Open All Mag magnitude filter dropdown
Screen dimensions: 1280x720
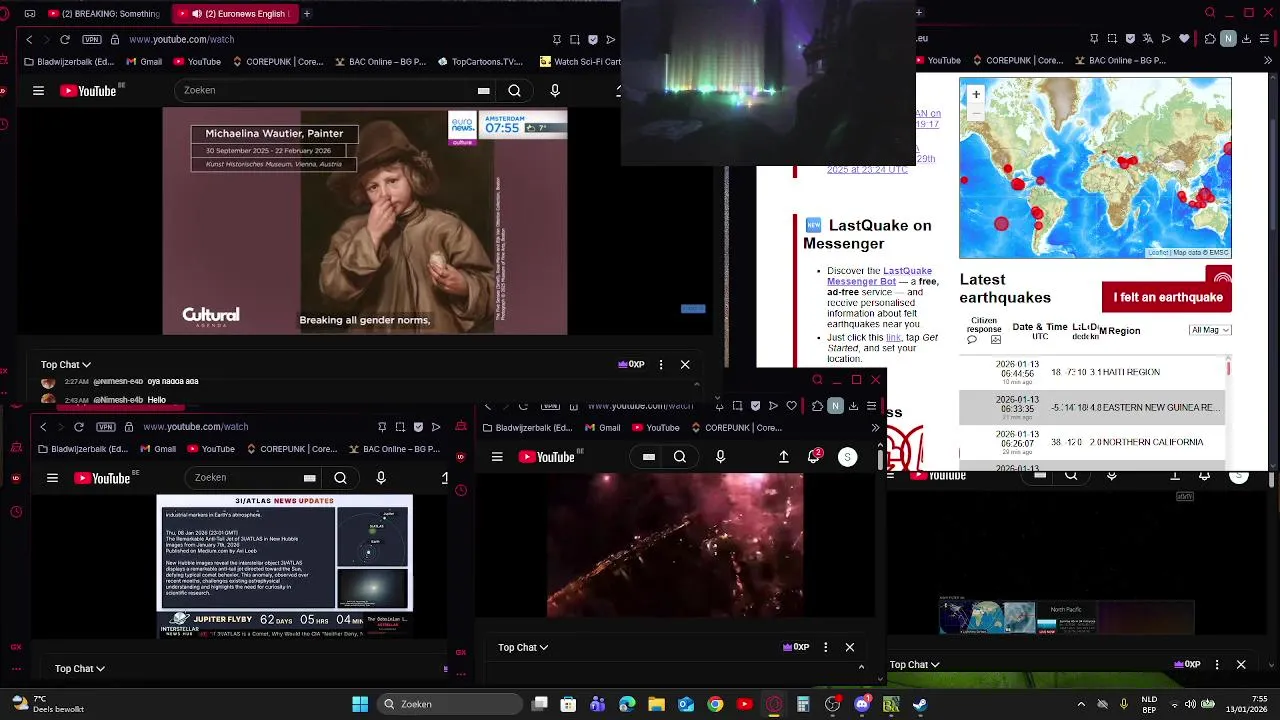tap(1210, 330)
